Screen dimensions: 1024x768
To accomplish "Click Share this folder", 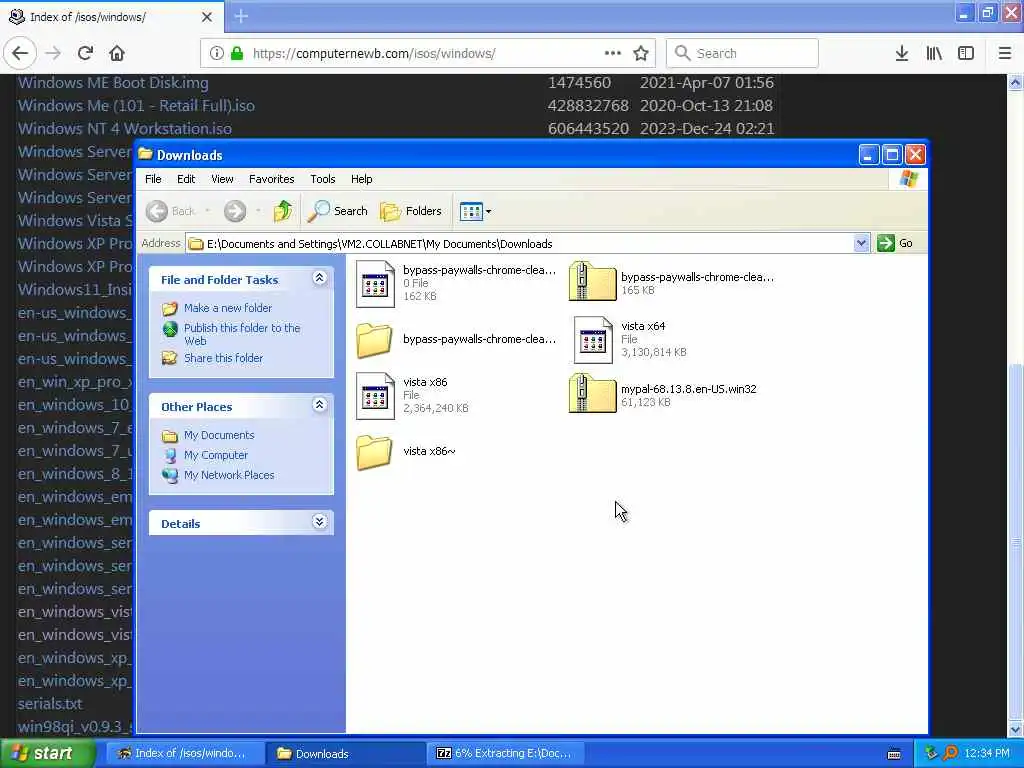I will click(223, 358).
